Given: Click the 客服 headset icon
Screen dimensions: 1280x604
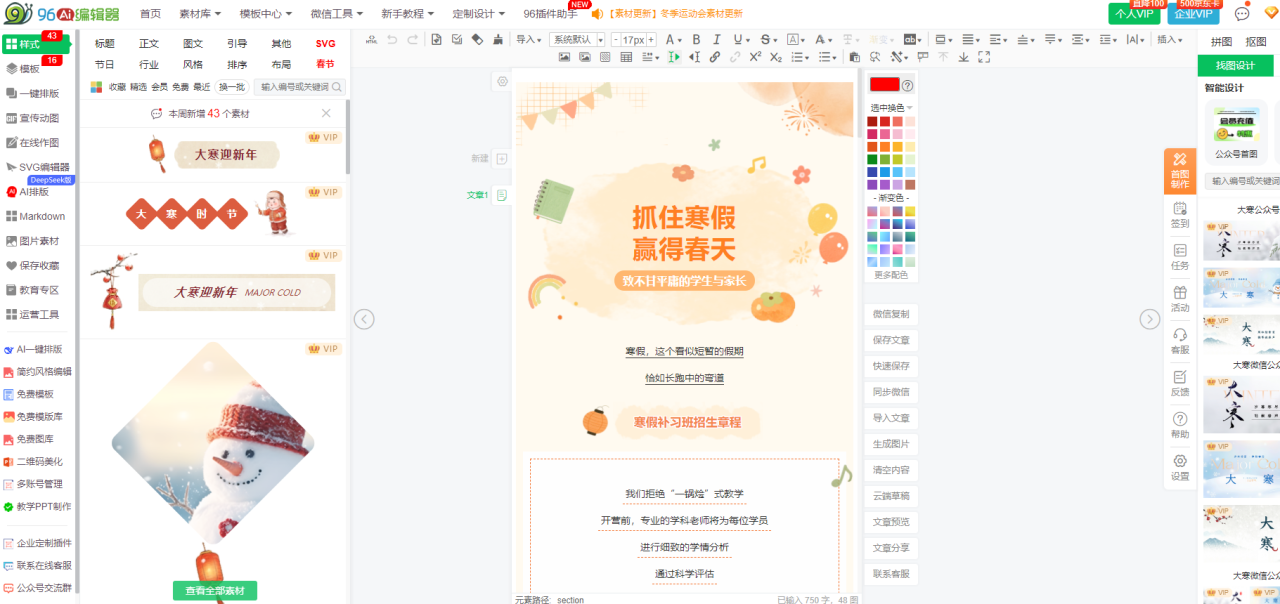Looking at the screenshot, I should pyautogui.click(x=1180, y=340).
